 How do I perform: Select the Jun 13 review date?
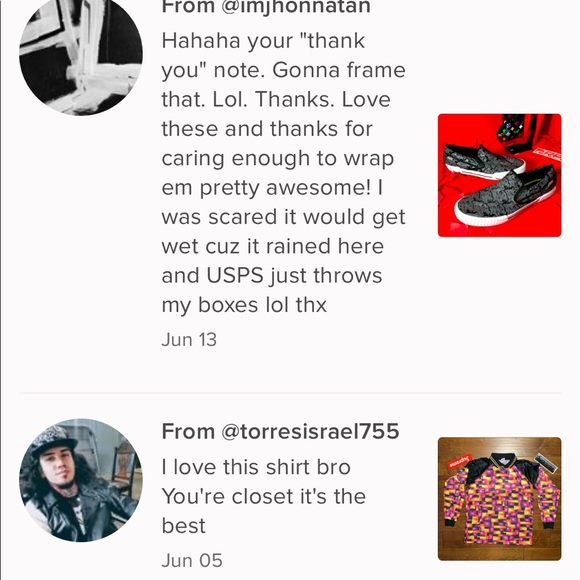[189, 340]
